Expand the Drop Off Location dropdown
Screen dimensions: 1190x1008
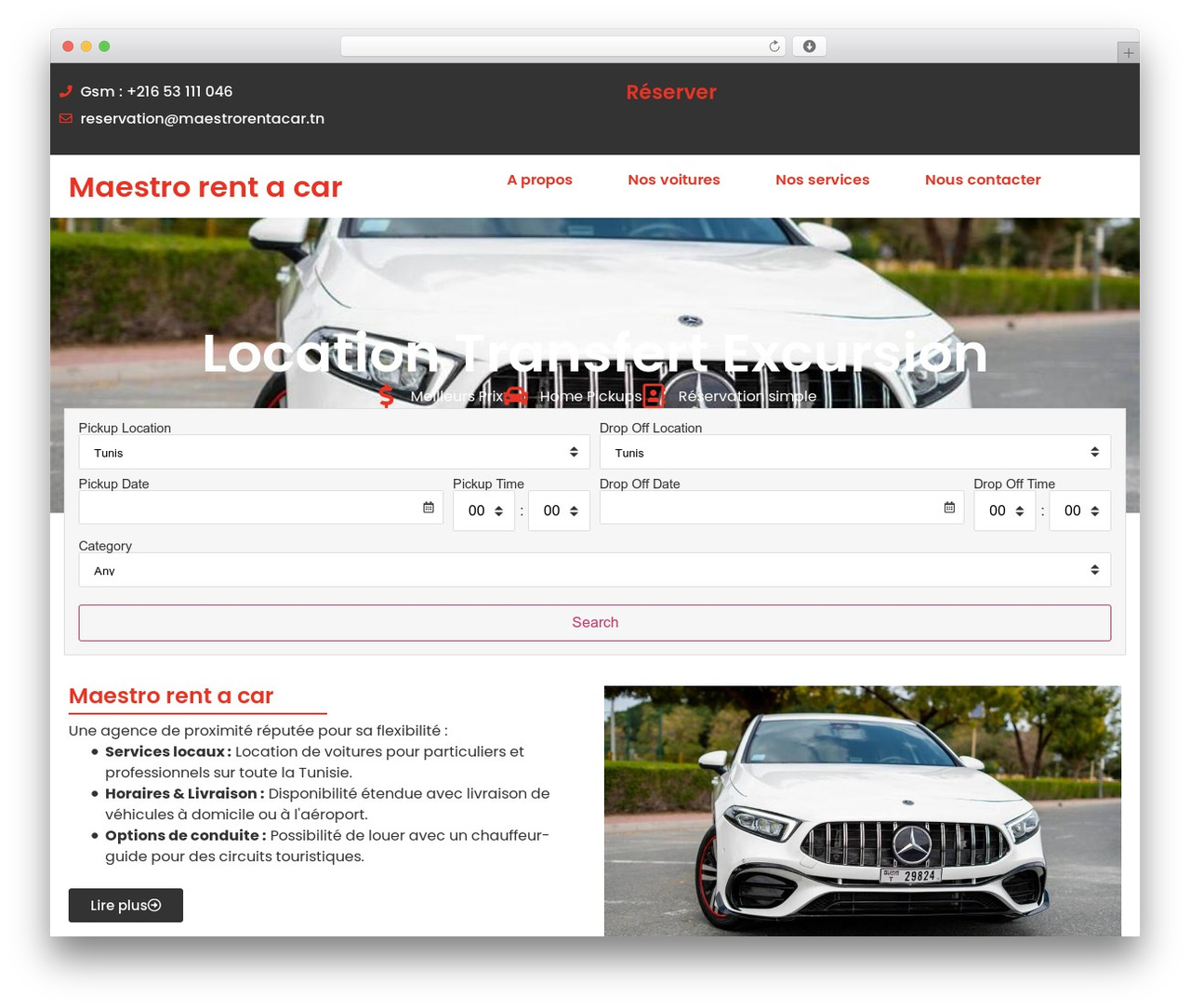[x=855, y=452]
